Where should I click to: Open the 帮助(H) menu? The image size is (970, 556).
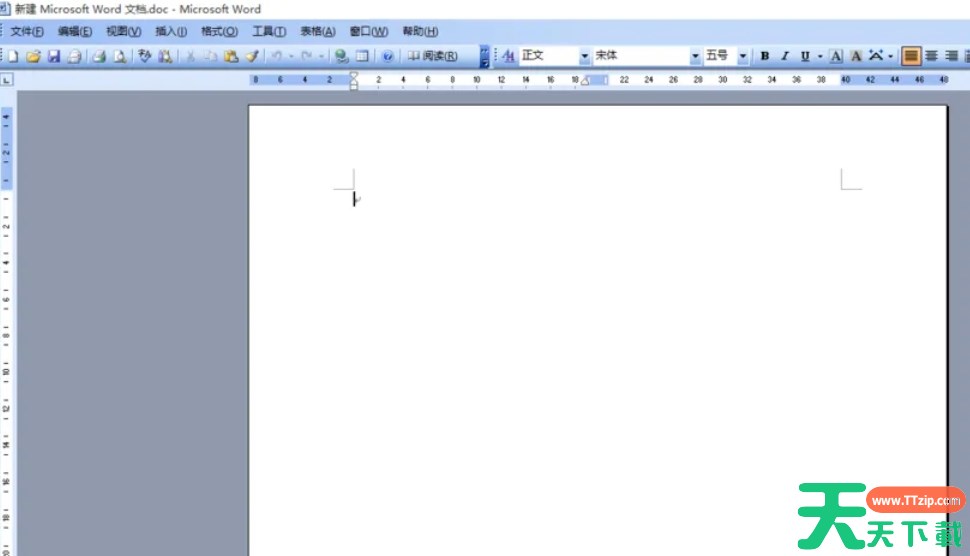(420, 32)
